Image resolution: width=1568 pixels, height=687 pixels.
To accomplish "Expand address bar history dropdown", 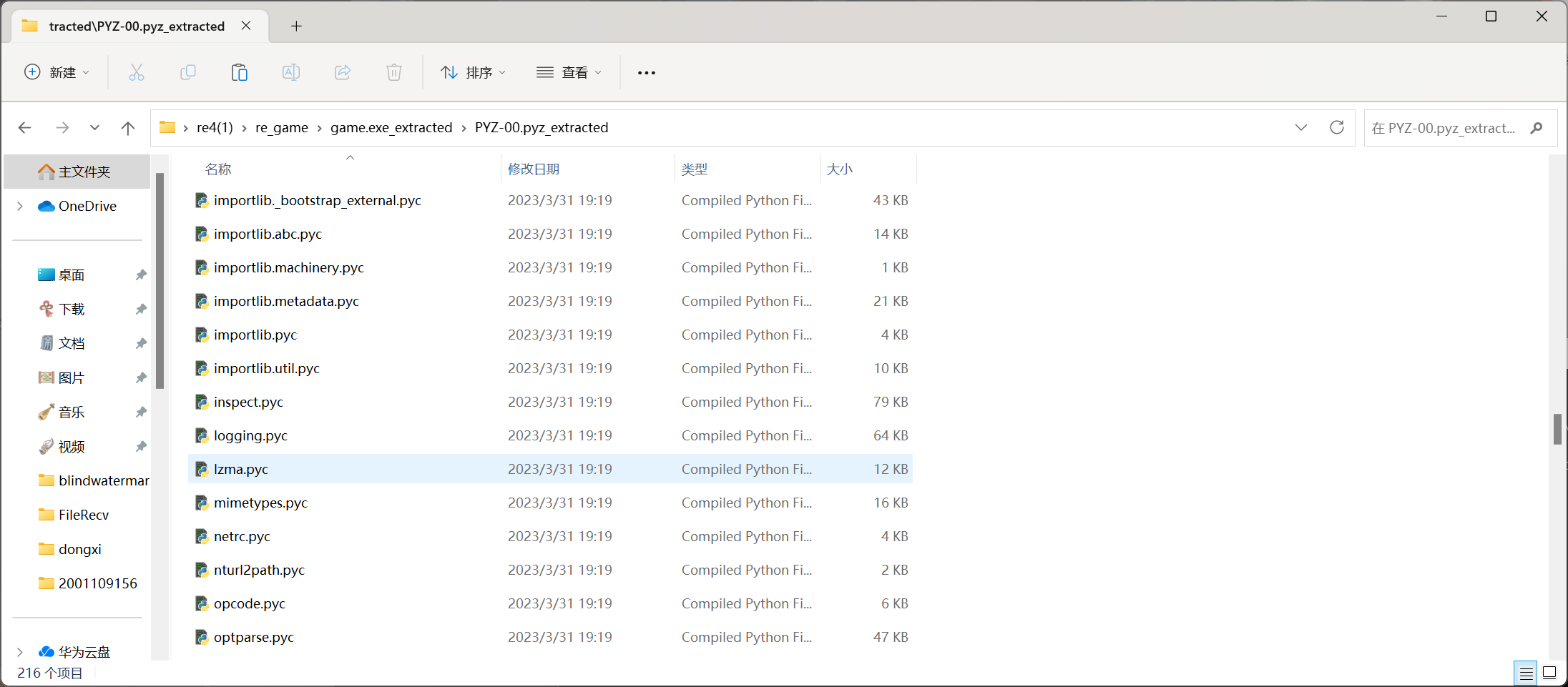I will coord(1301,127).
